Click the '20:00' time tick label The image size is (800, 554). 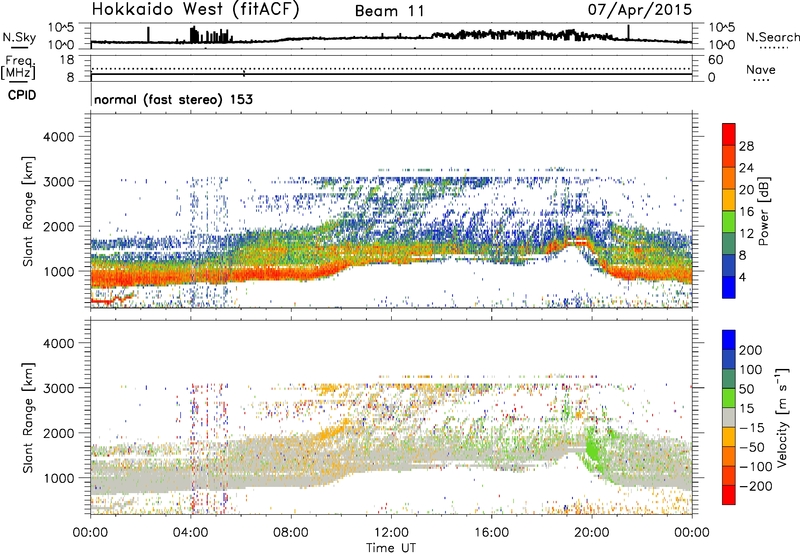tap(592, 533)
